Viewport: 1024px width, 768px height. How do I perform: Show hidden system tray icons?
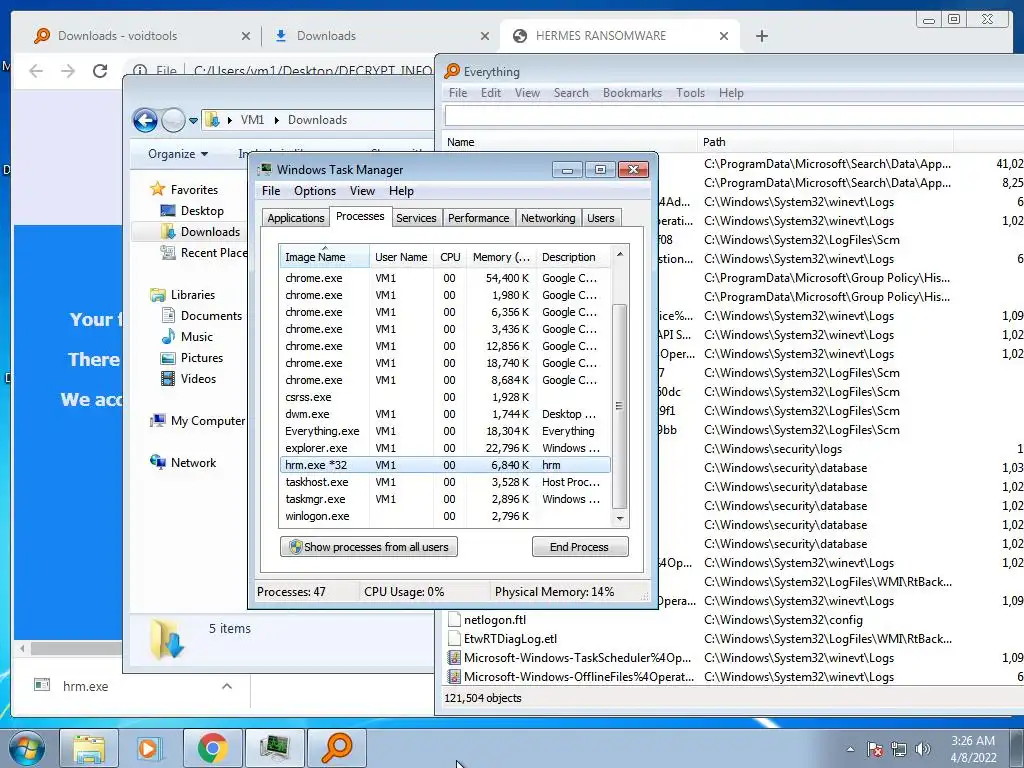coord(850,749)
